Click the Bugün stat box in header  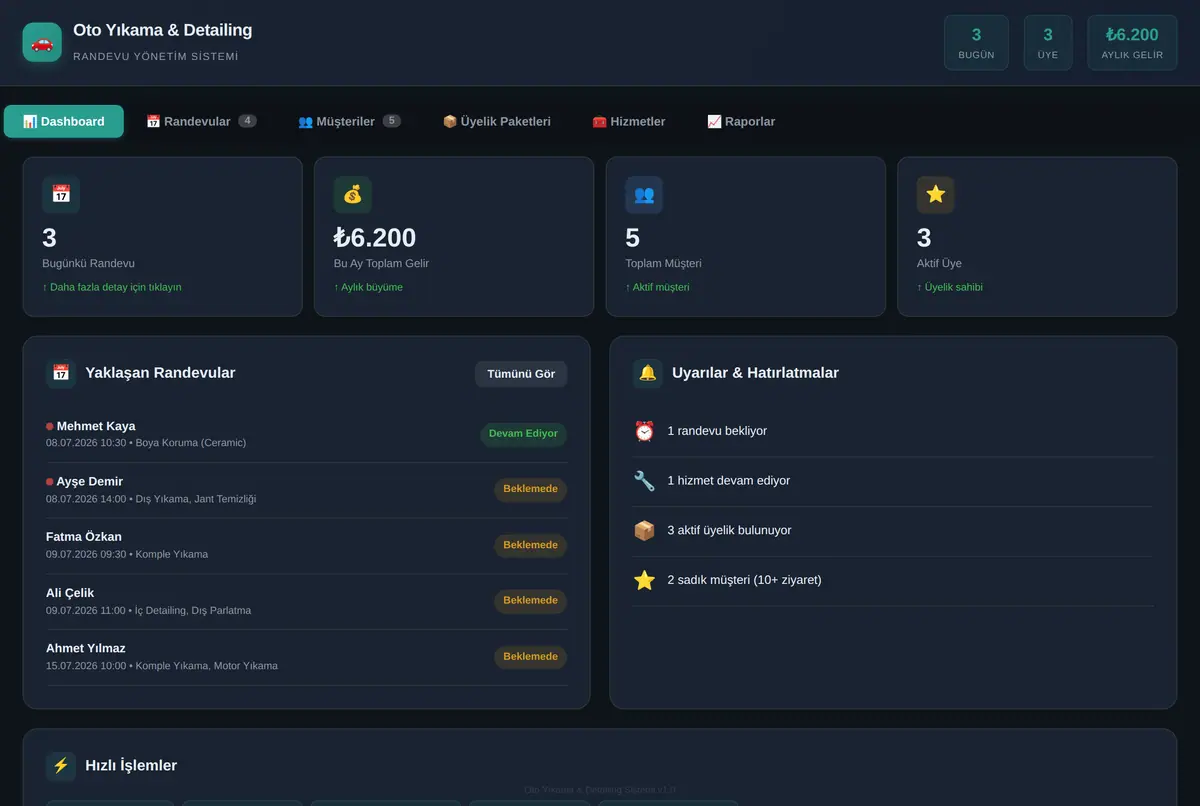click(976, 43)
